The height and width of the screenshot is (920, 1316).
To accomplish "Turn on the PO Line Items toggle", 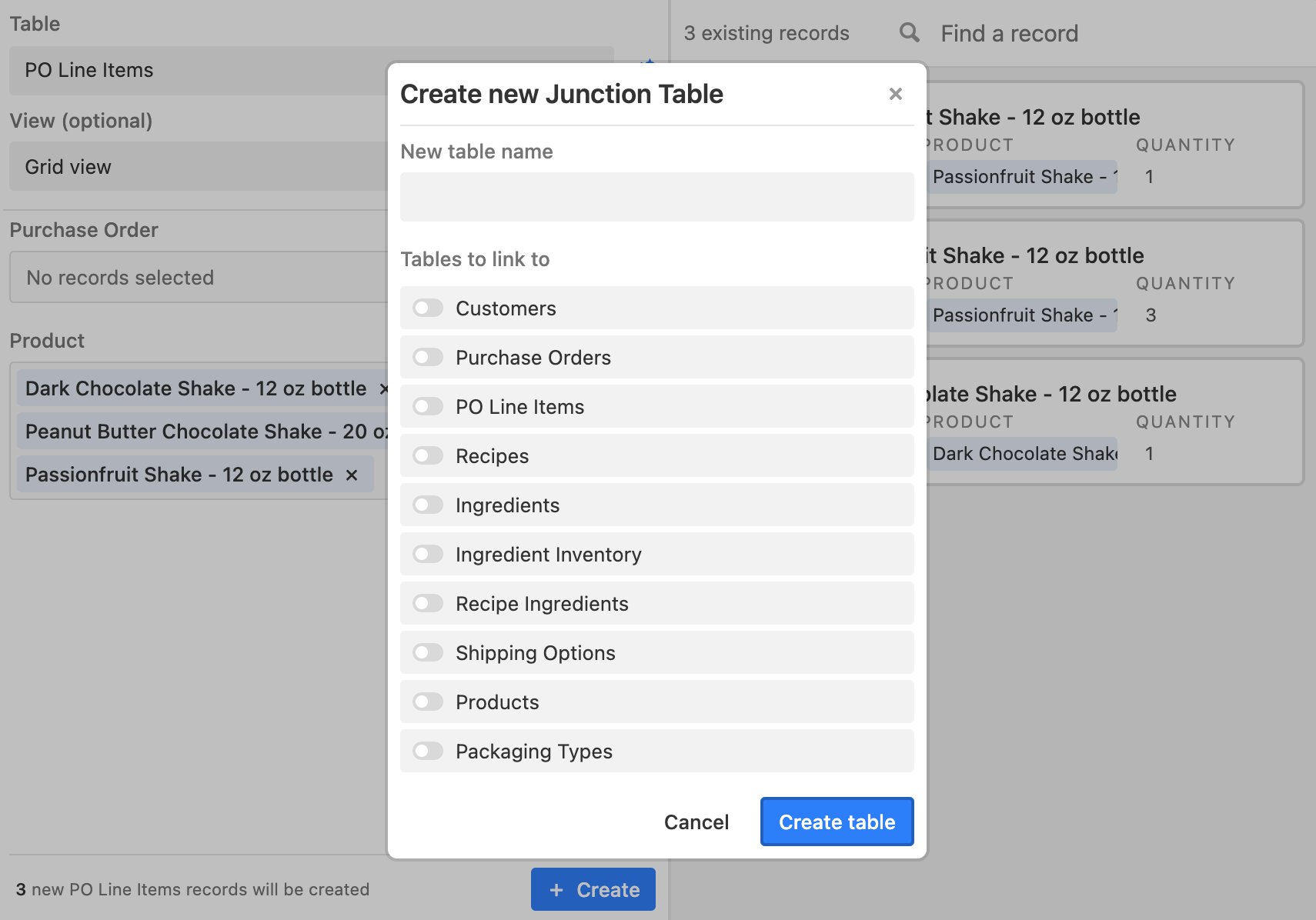I will click(x=428, y=407).
